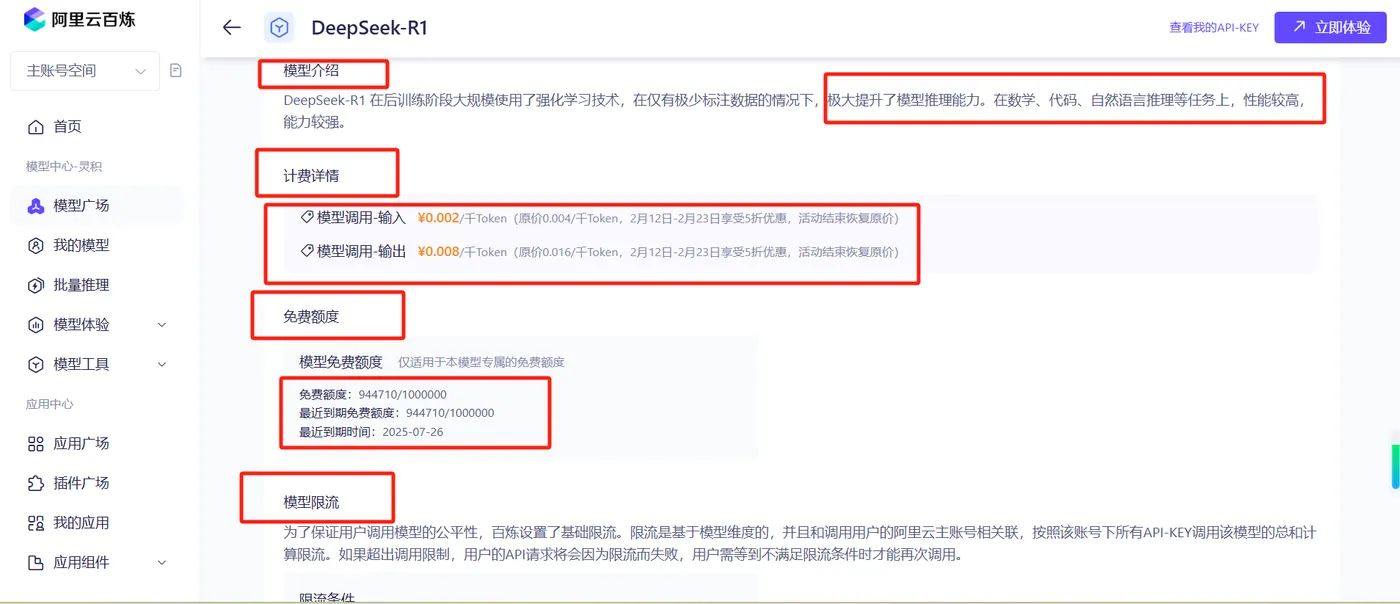Screen dimensions: 1400x604
Task: Click the DeepSeek-R1 model hexagon icon
Action: [x=279, y=28]
